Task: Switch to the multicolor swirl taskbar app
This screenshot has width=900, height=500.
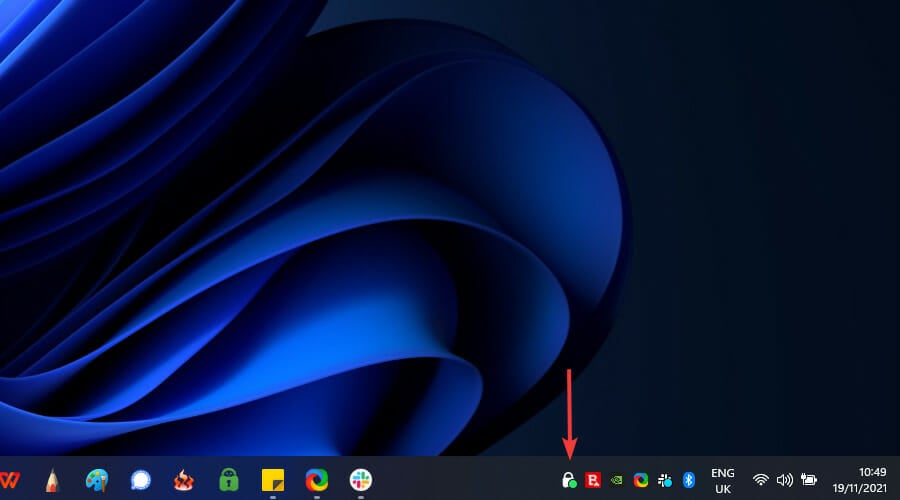Action: tap(317, 480)
